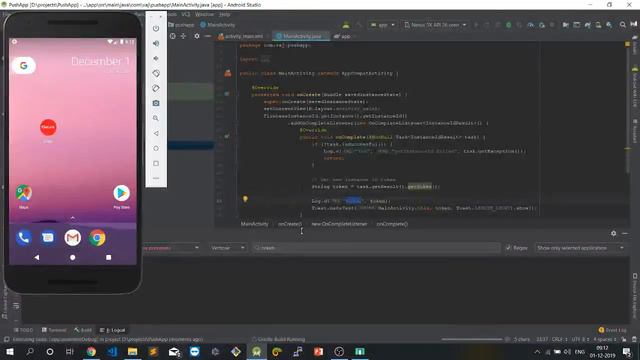Click new OnCompleteListener in the breadcrumb
Image resolution: width=640 pixels, height=360 pixels.
coord(339,224)
